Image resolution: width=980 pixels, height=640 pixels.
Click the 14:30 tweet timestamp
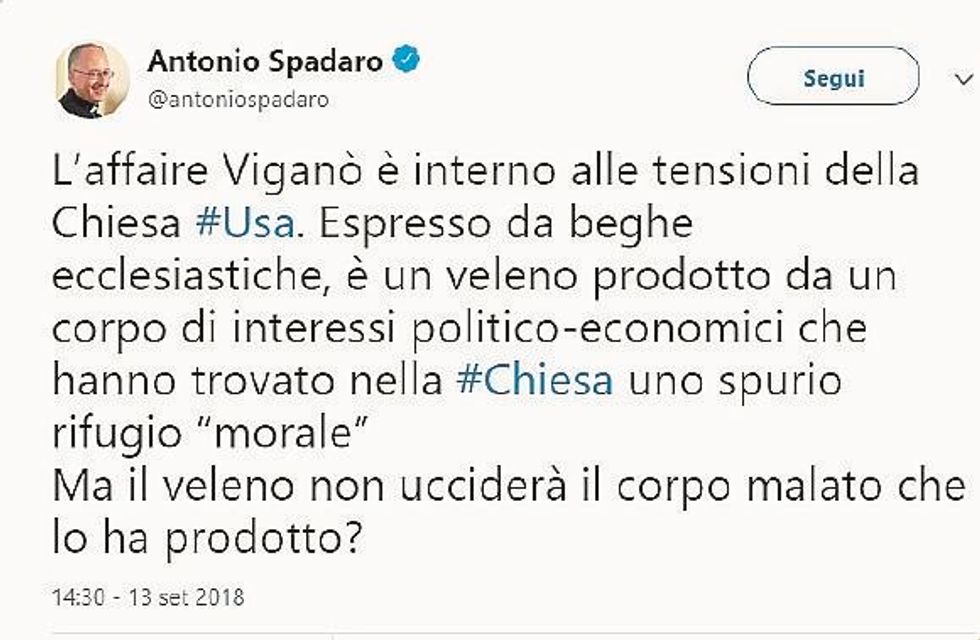71,598
